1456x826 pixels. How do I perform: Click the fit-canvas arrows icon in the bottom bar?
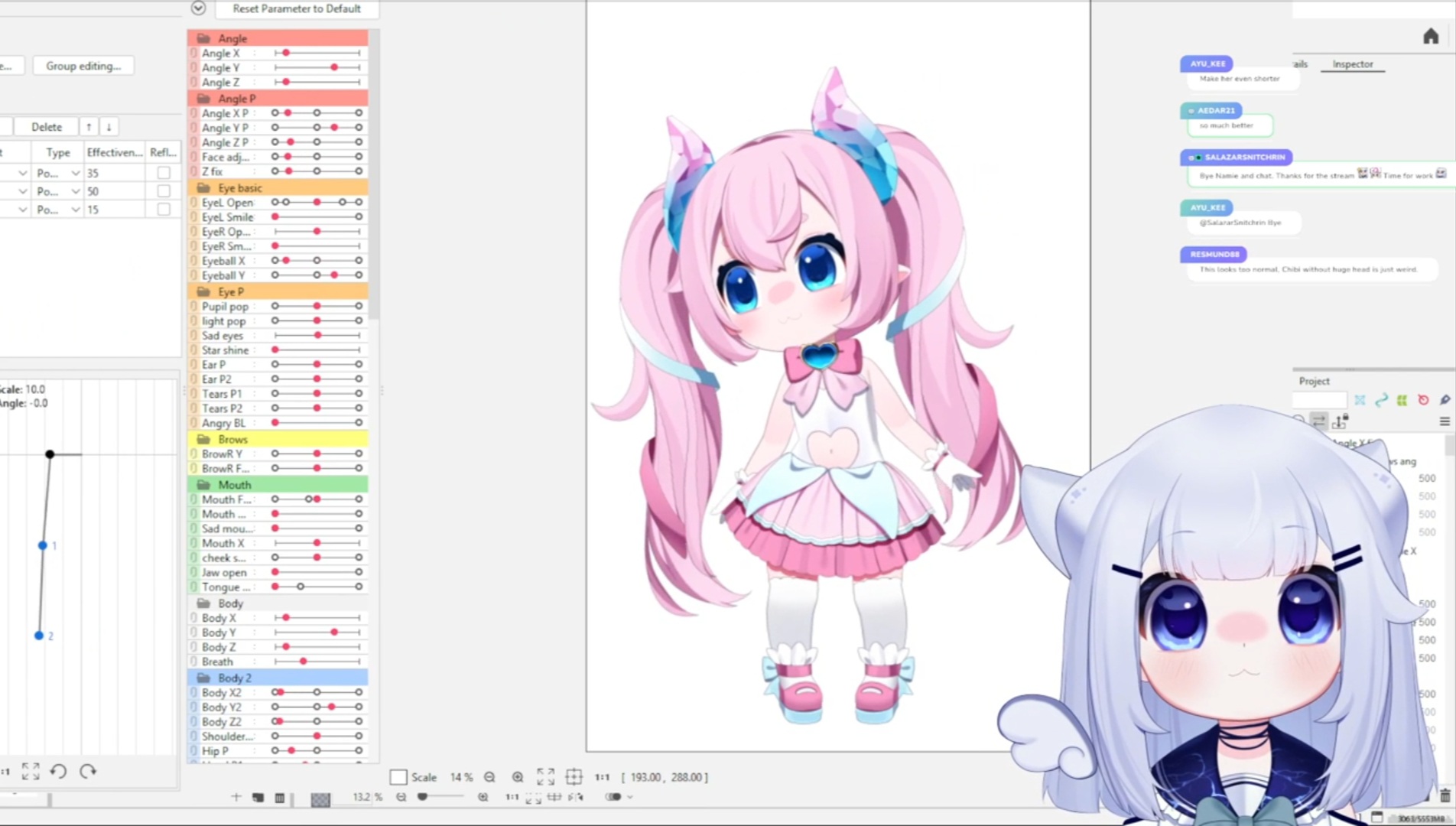(534, 797)
